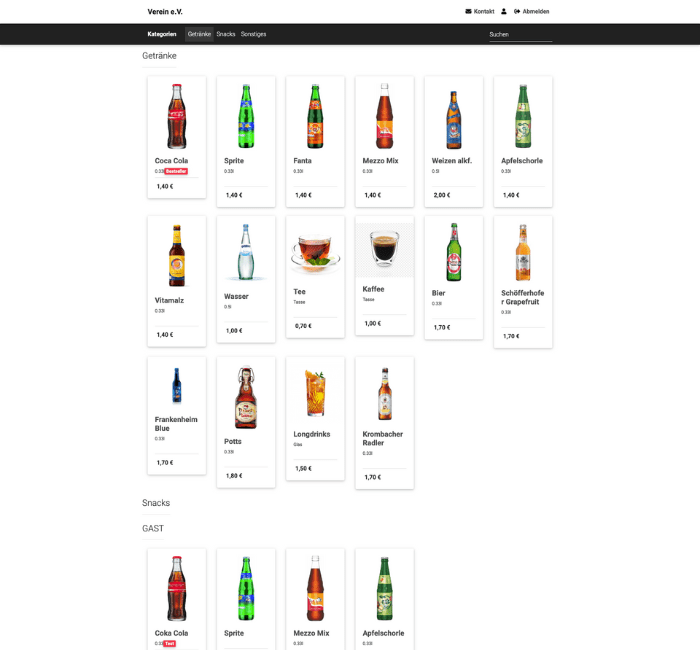700x650 pixels.
Task: Click the Krombacher Radler product name
Action: click(x=383, y=438)
